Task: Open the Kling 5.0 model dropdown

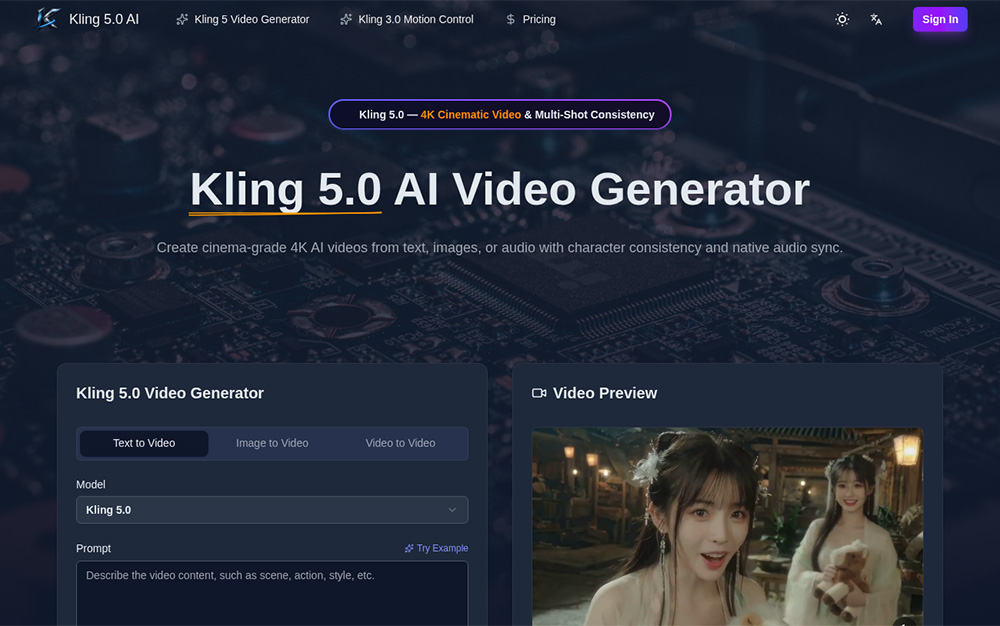Action: coord(272,510)
